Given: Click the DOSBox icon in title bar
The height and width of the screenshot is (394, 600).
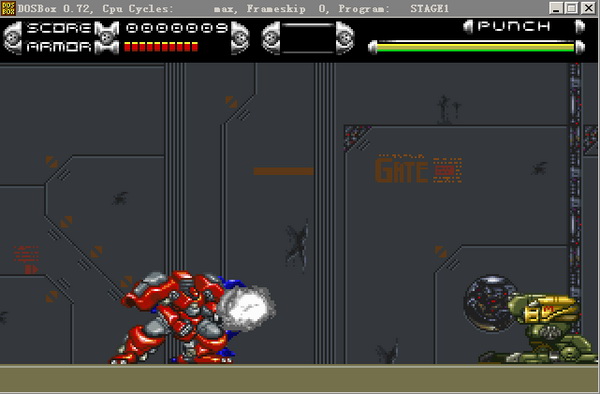Looking at the screenshot, I should point(8,8).
